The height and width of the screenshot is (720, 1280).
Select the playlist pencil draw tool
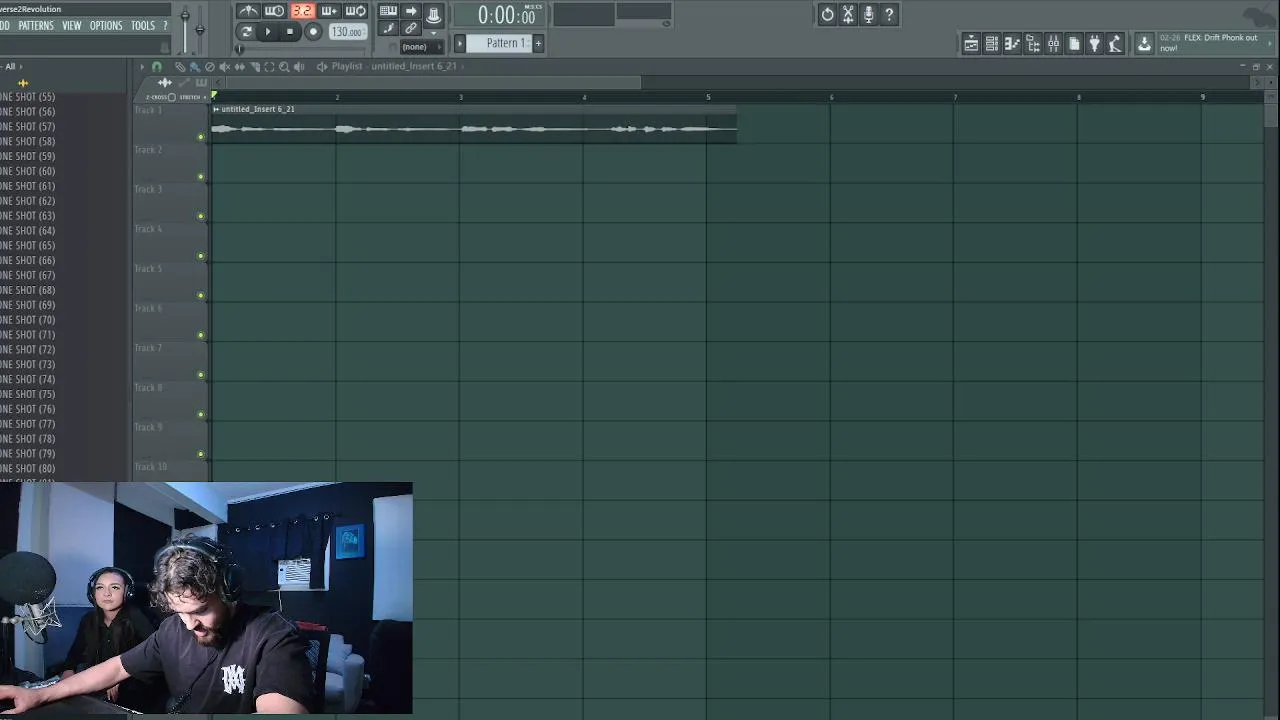point(180,67)
